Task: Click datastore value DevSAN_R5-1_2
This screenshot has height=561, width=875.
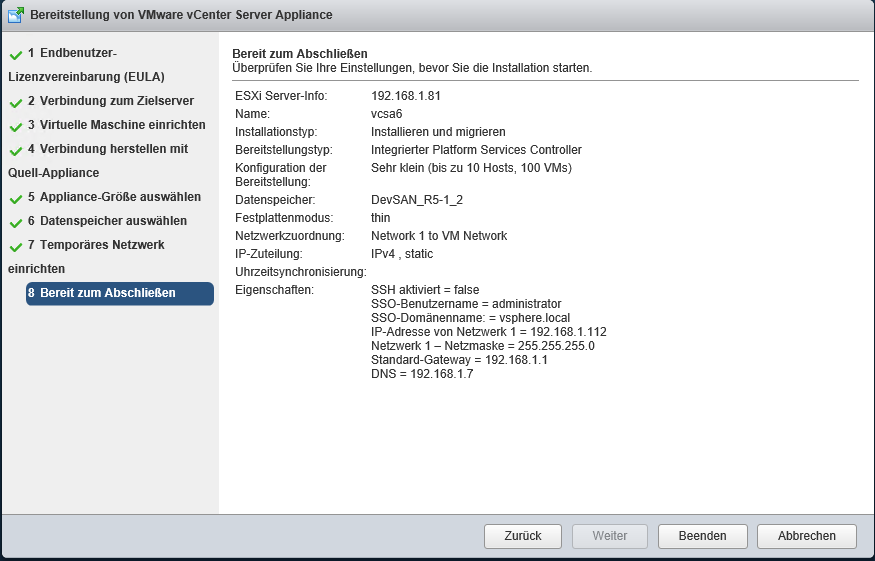Action: pyautogui.click(x=417, y=200)
